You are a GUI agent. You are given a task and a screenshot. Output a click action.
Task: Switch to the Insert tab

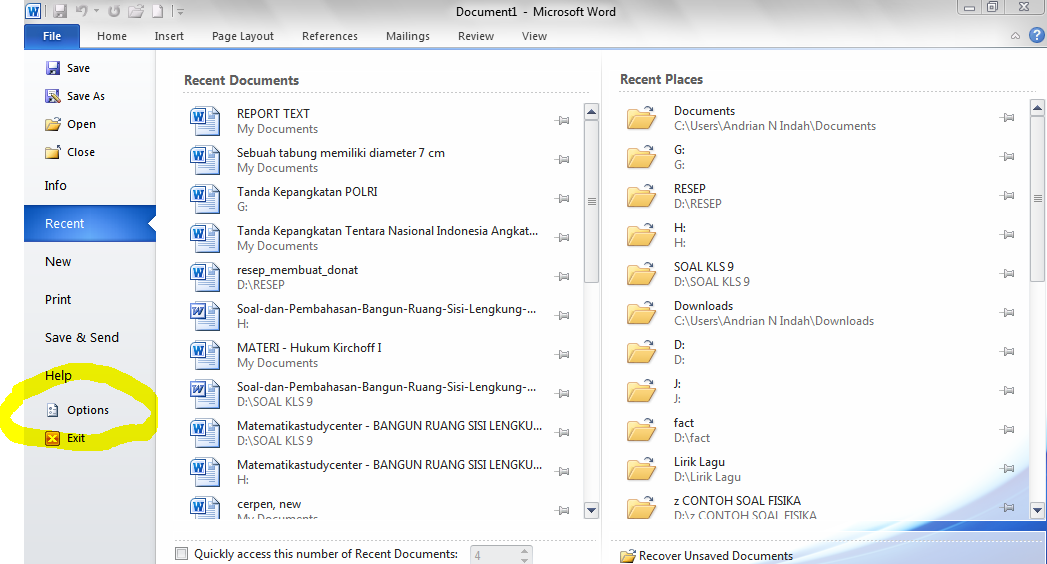(169, 36)
